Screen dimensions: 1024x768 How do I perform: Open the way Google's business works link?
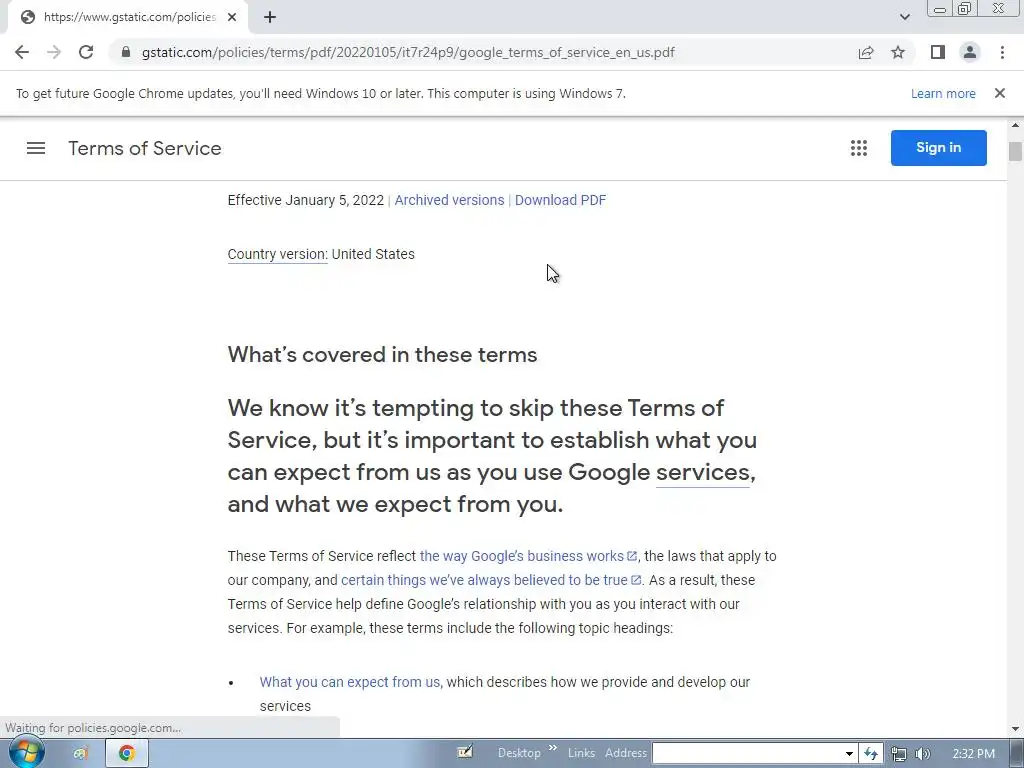point(528,556)
